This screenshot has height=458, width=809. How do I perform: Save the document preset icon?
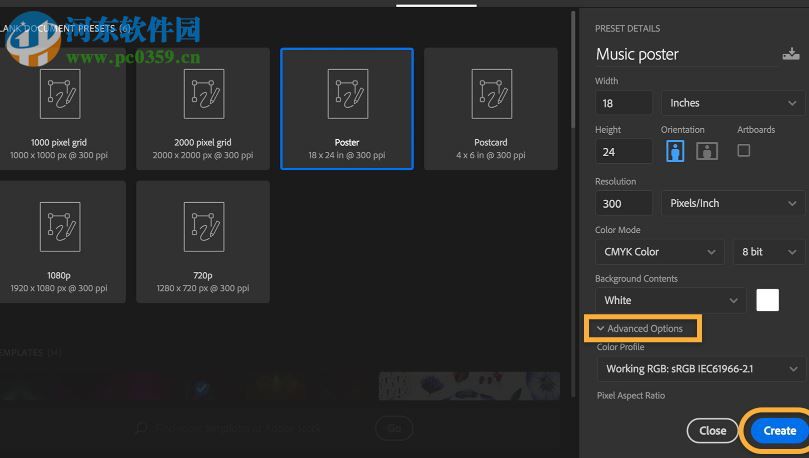[x=790, y=54]
